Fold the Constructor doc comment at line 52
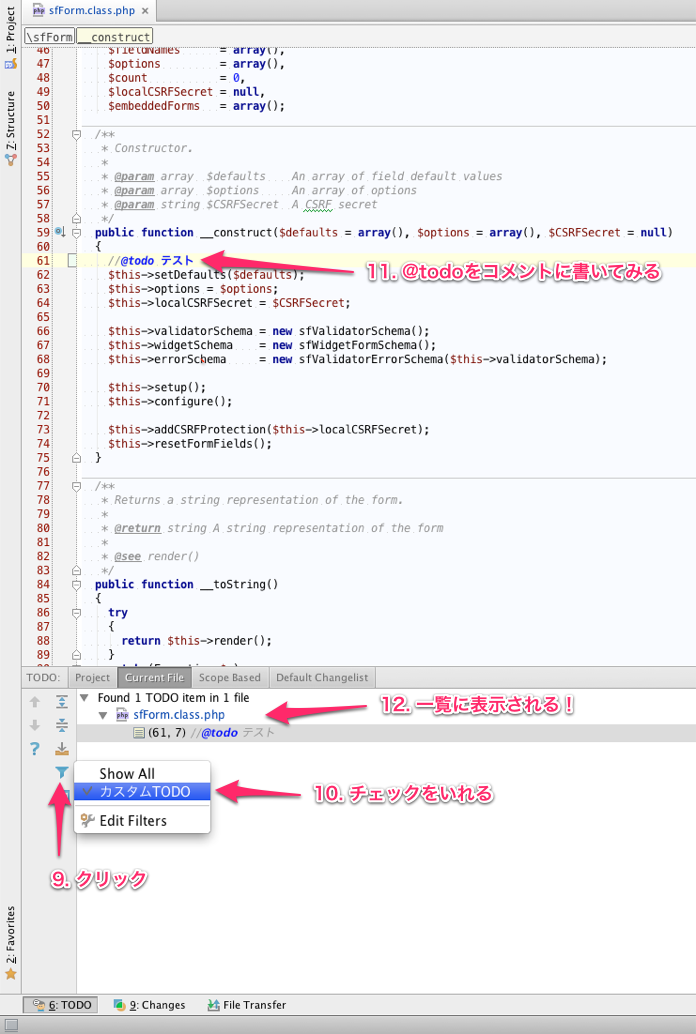 point(76,134)
